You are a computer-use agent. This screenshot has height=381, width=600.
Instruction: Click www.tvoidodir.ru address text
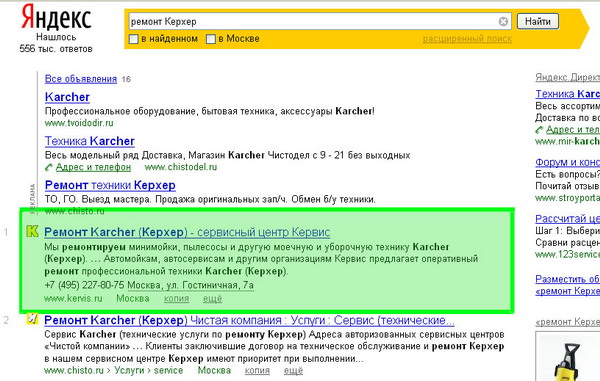pyautogui.click(x=79, y=123)
